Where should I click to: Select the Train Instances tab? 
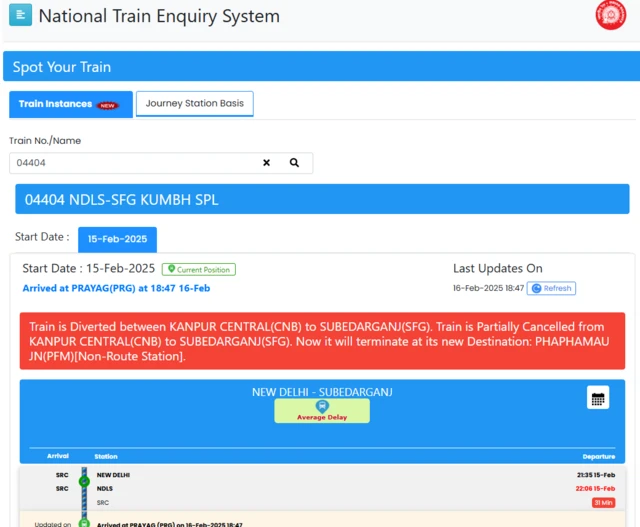[x=71, y=105]
